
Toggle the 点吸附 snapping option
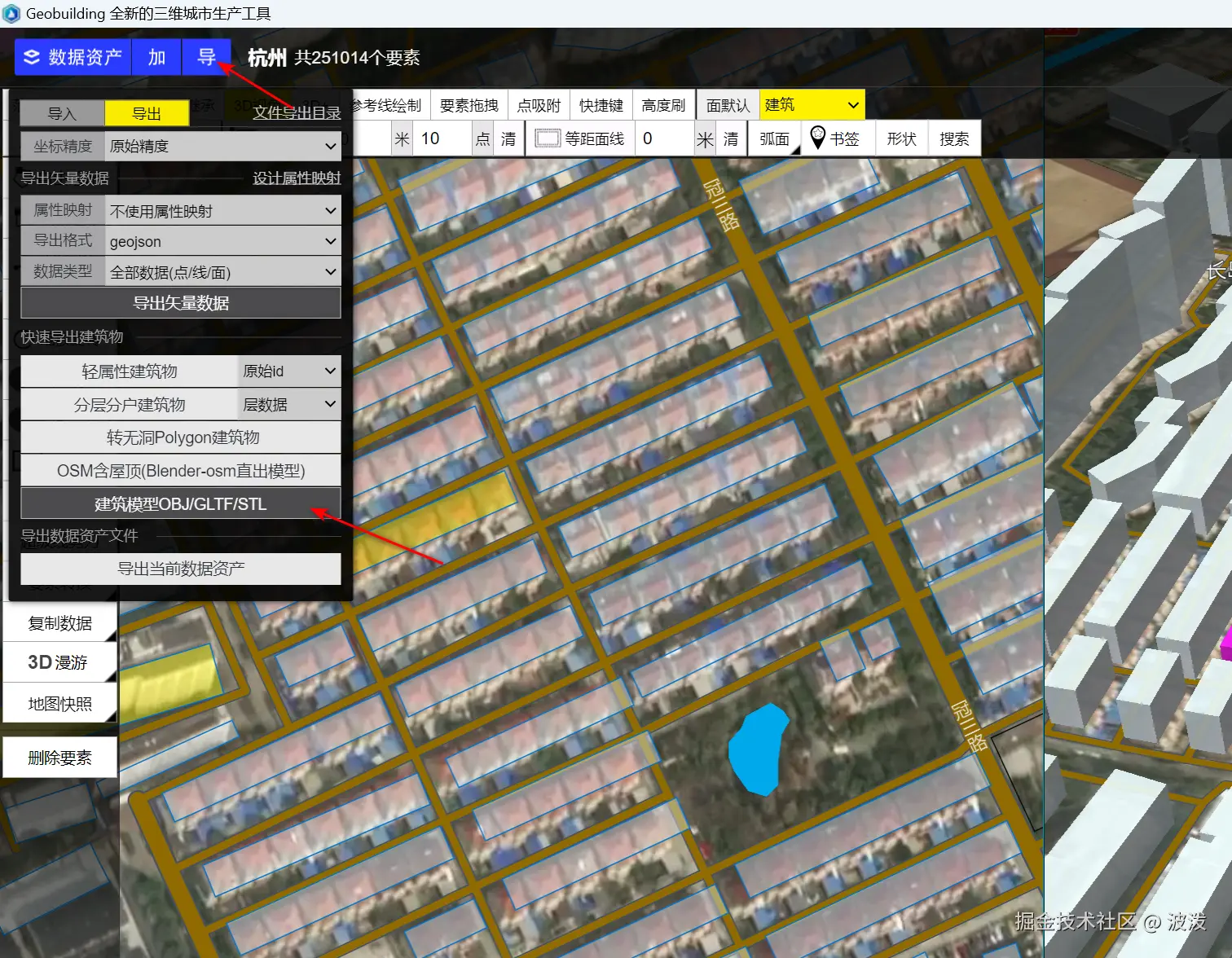point(539,105)
